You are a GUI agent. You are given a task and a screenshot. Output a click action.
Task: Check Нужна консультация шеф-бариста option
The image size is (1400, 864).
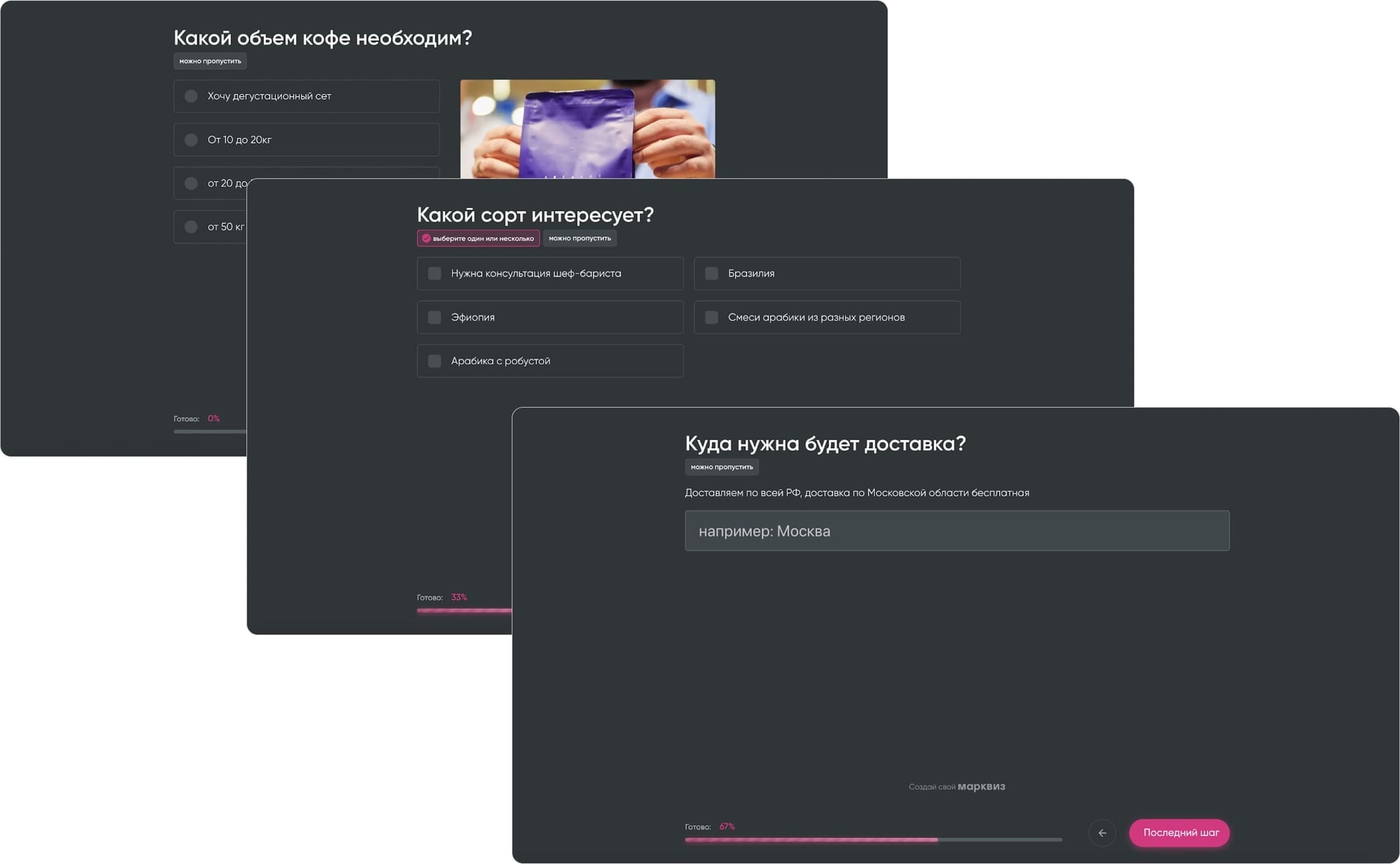coord(435,273)
